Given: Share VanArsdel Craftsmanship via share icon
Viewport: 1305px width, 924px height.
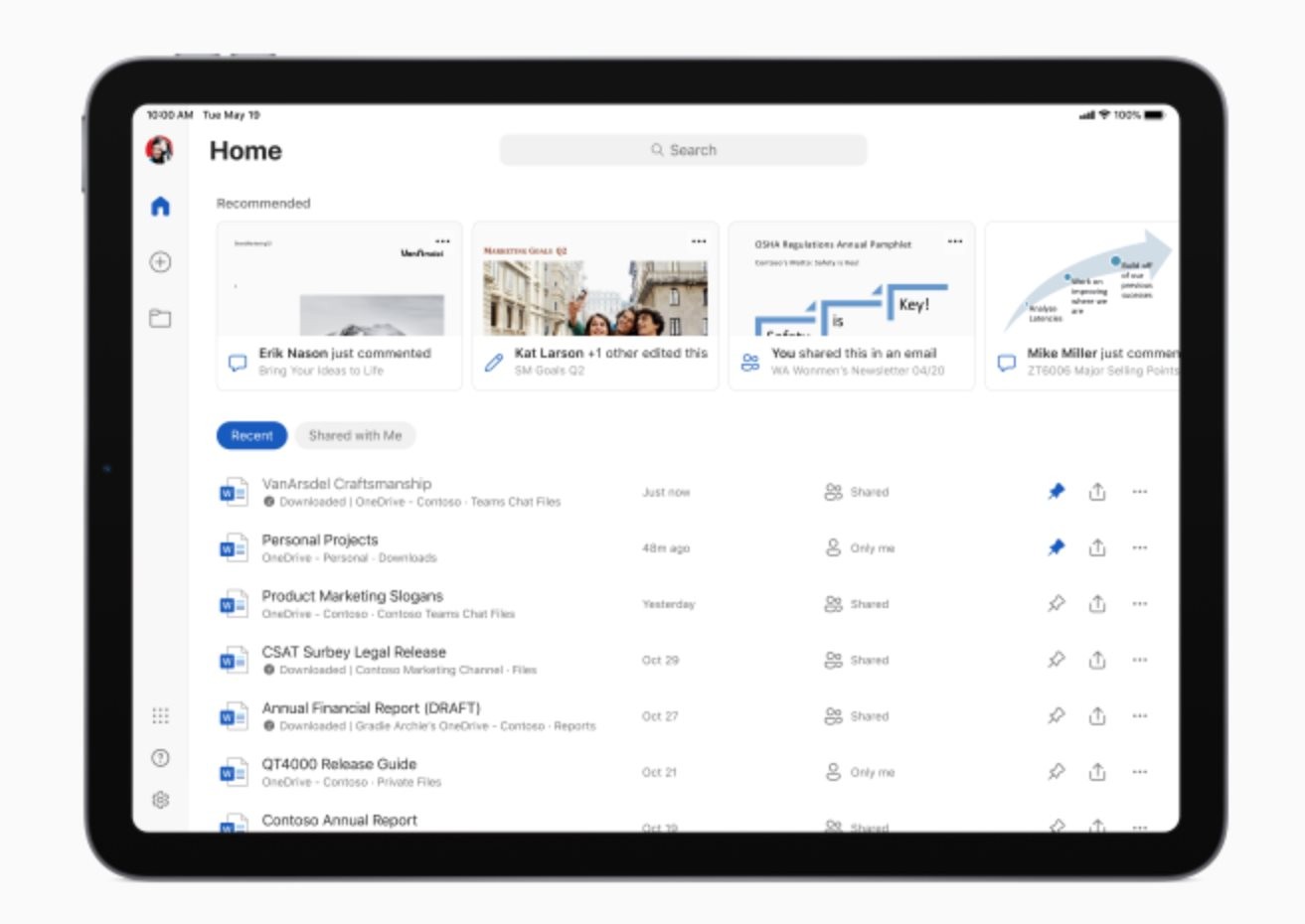Looking at the screenshot, I should tap(1097, 492).
